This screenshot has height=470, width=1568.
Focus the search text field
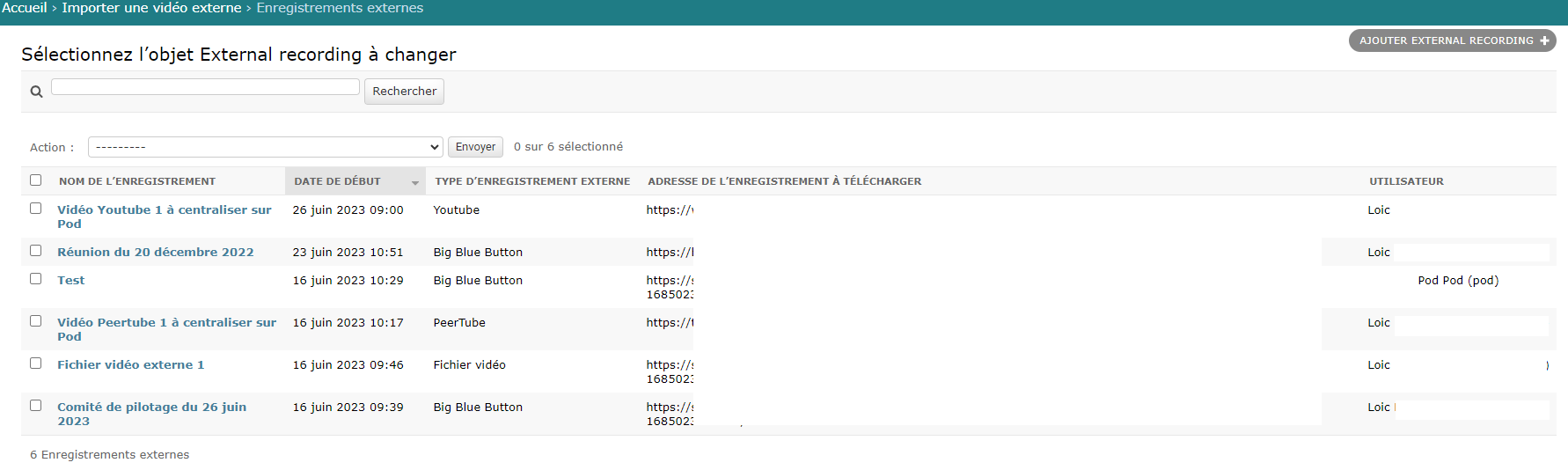pyautogui.click(x=205, y=87)
